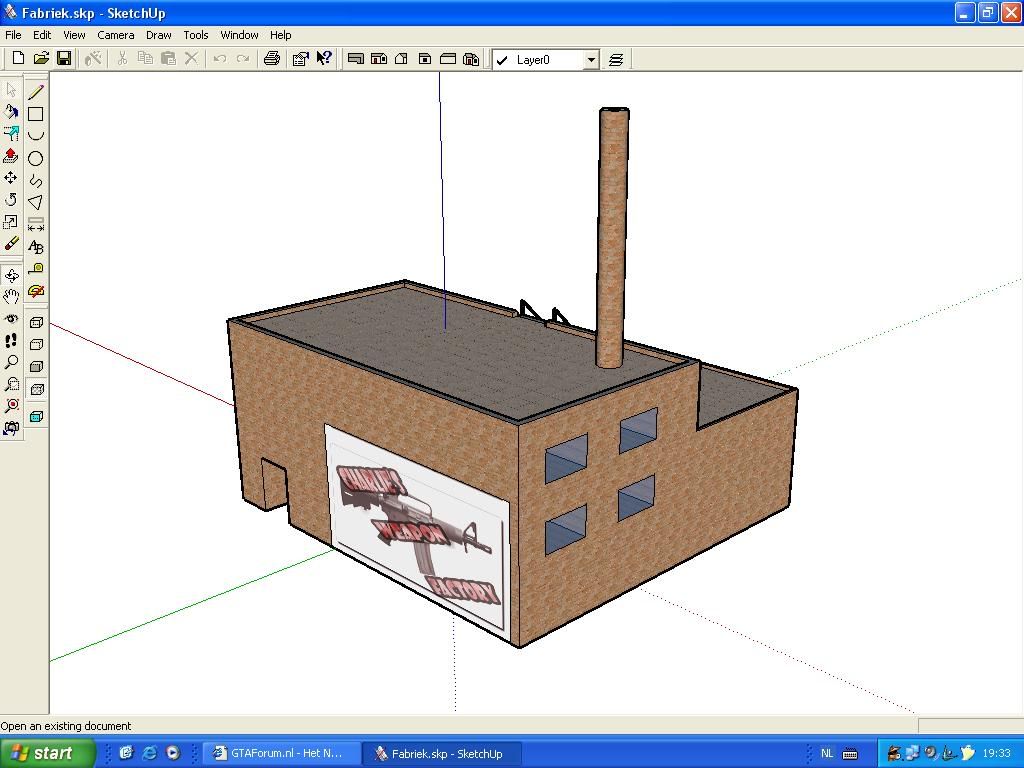Click the Redo arrow icon
1024x768 pixels.
pos(242,59)
